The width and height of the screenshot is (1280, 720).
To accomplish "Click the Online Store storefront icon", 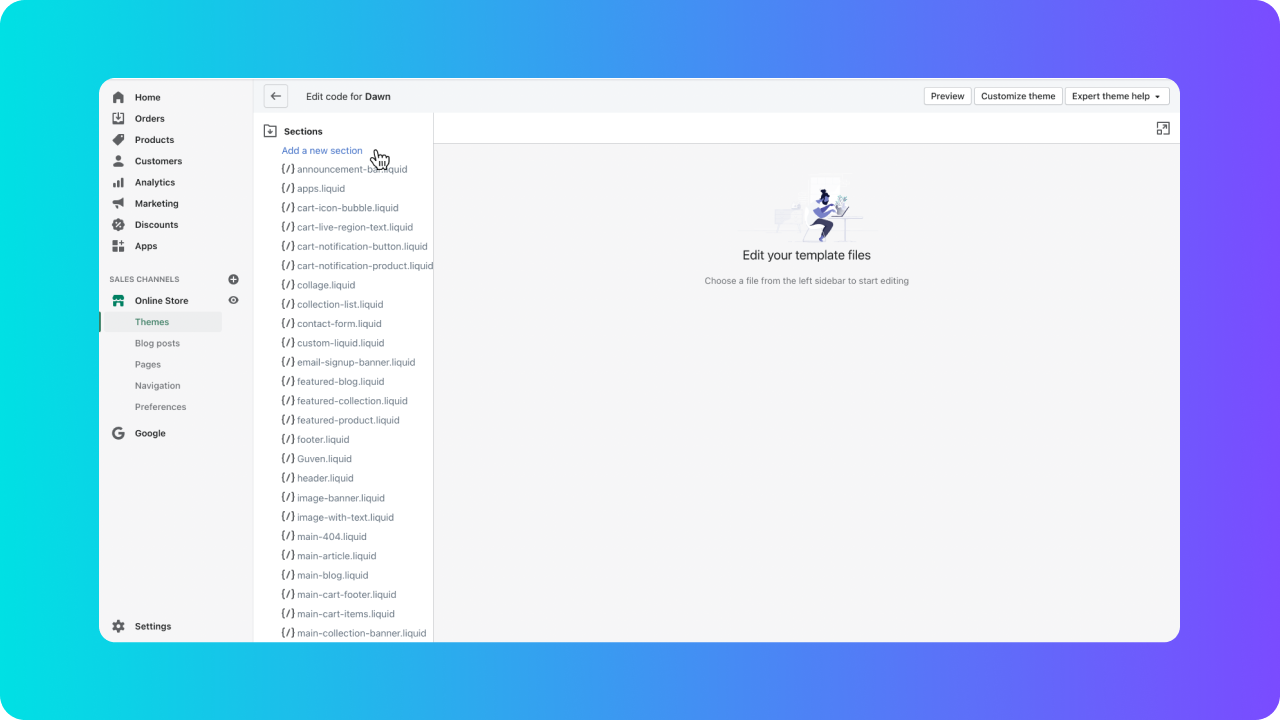I will point(118,301).
